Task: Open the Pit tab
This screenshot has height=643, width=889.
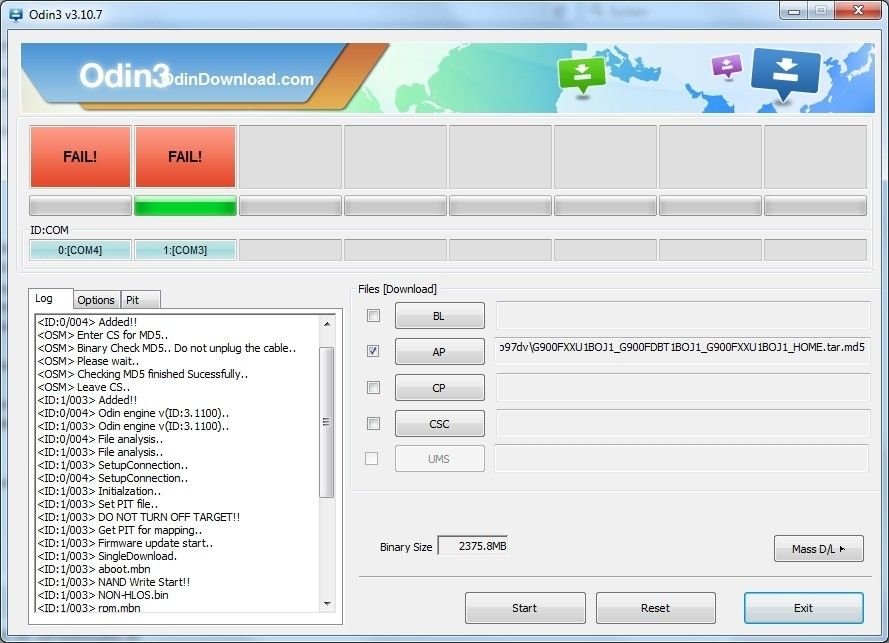Action: [x=133, y=300]
